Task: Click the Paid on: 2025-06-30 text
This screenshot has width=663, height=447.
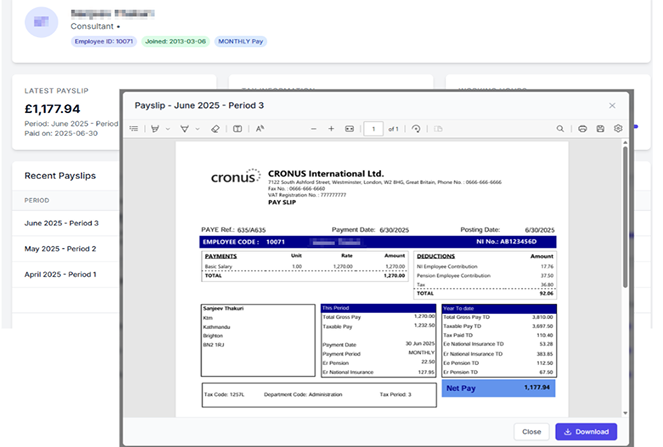Action: tap(61, 133)
